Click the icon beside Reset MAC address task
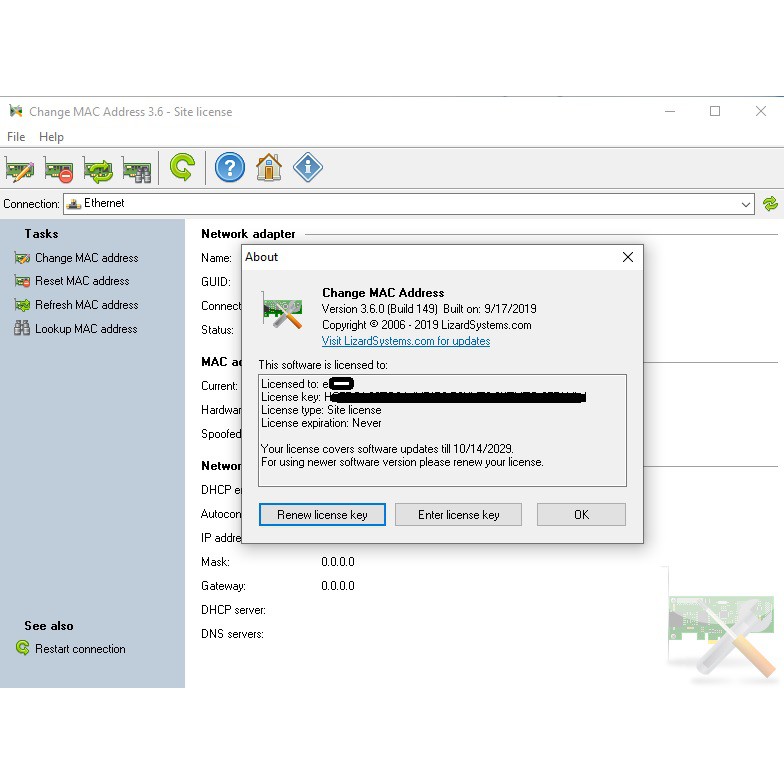The width and height of the screenshot is (784, 784). (x=22, y=281)
